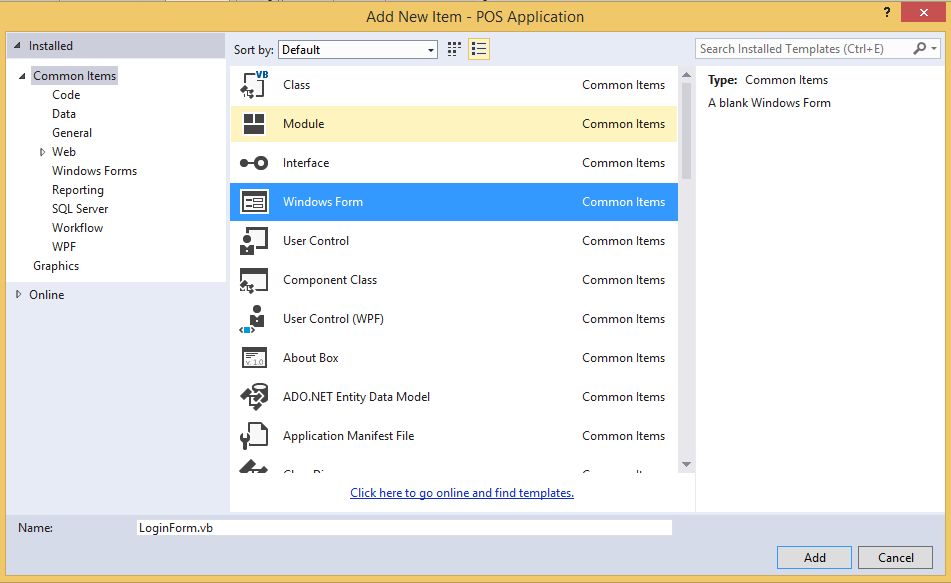Click the Installed header label
The width and height of the screenshot is (951, 583).
tap(51, 46)
